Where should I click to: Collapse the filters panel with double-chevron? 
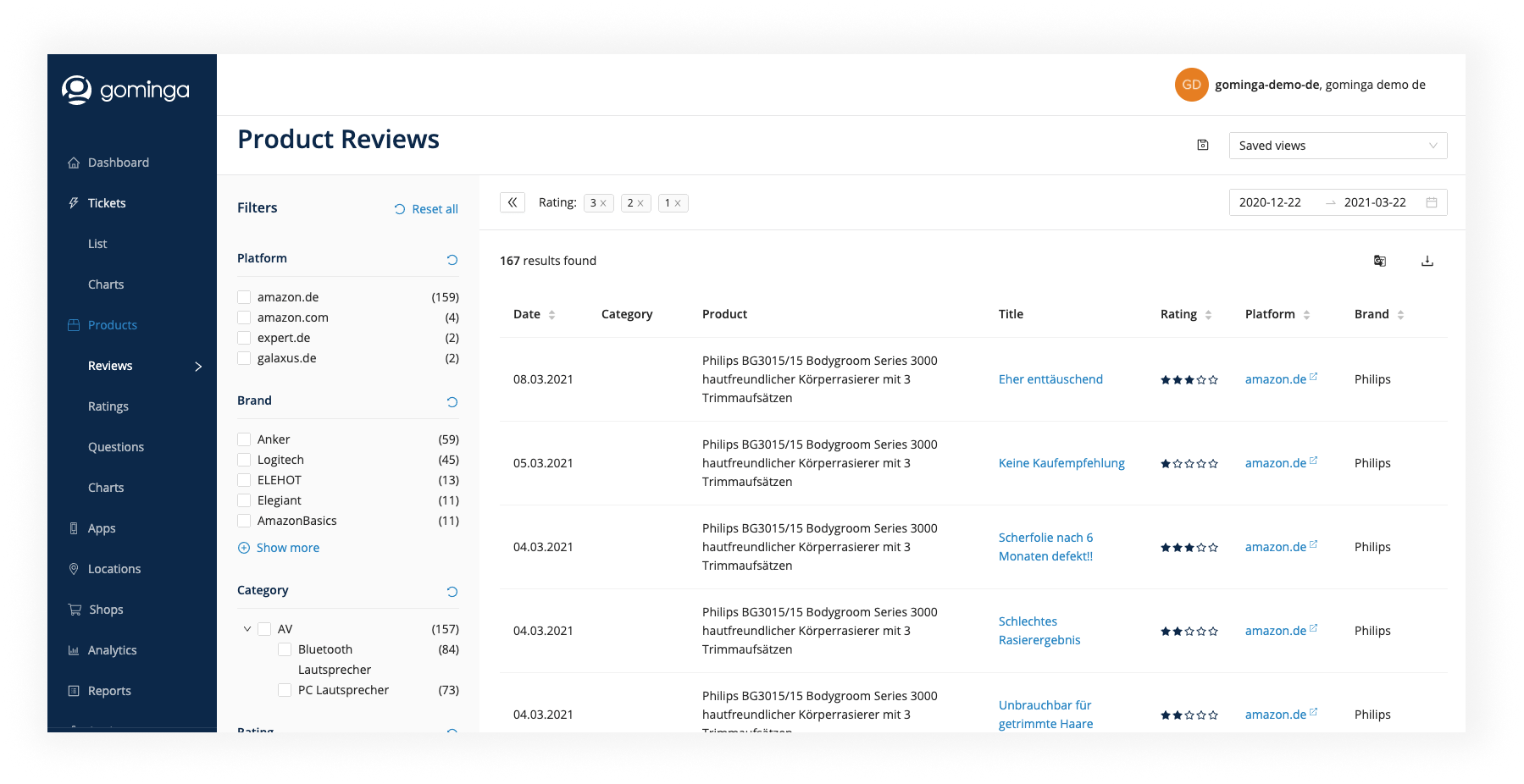513,202
